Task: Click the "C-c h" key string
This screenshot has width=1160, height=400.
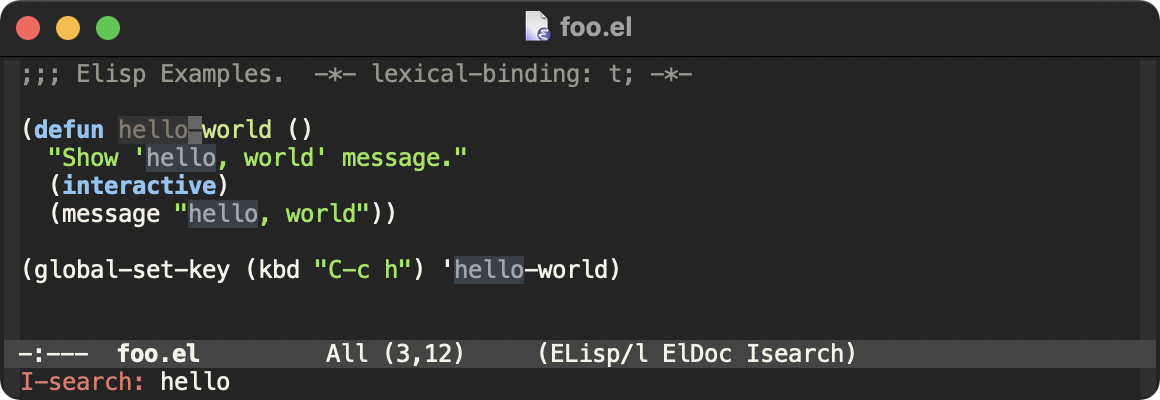Action: 362,270
